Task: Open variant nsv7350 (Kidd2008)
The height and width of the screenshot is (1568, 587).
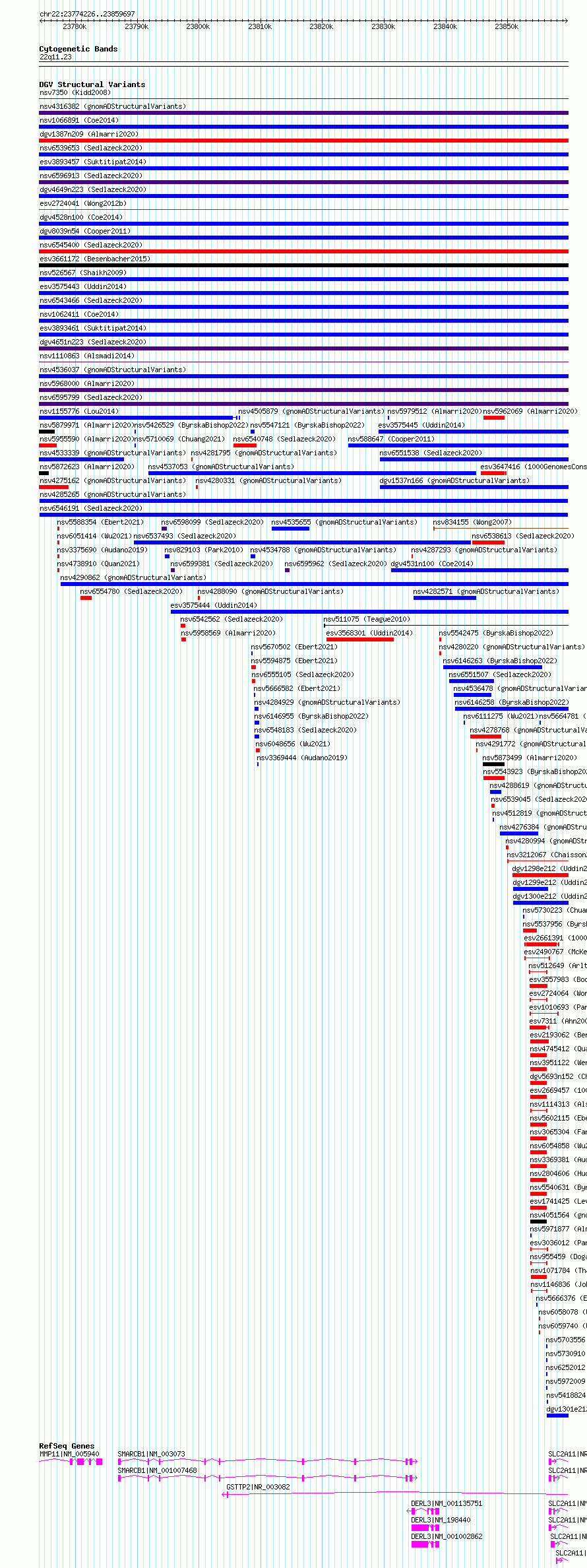Action: coord(75,92)
